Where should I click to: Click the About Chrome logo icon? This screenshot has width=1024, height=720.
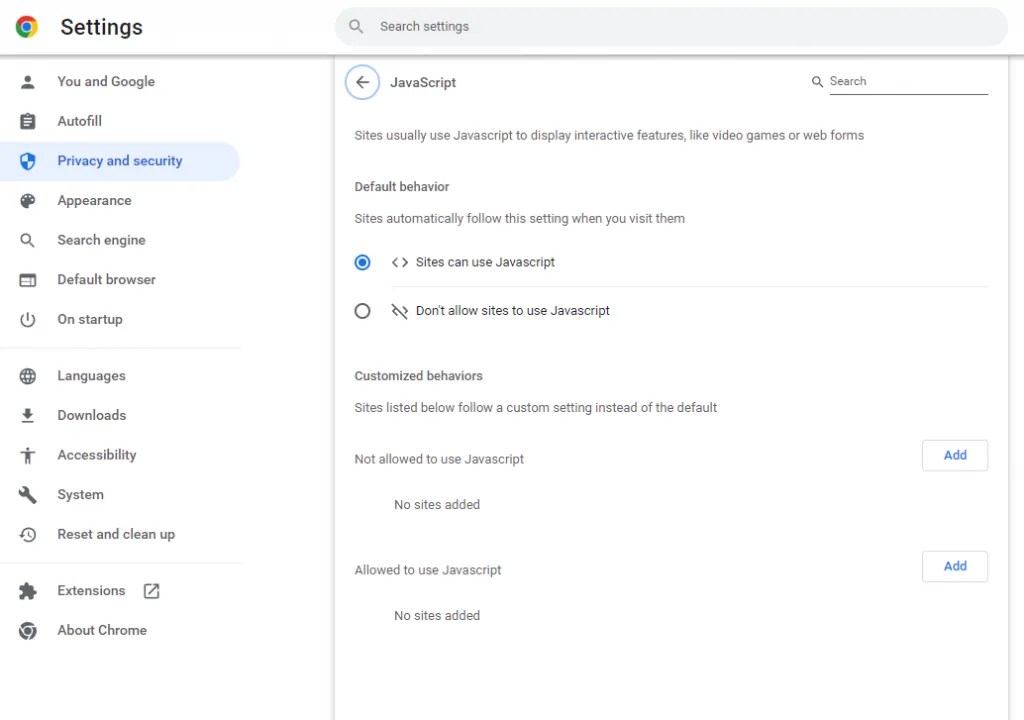(28, 630)
